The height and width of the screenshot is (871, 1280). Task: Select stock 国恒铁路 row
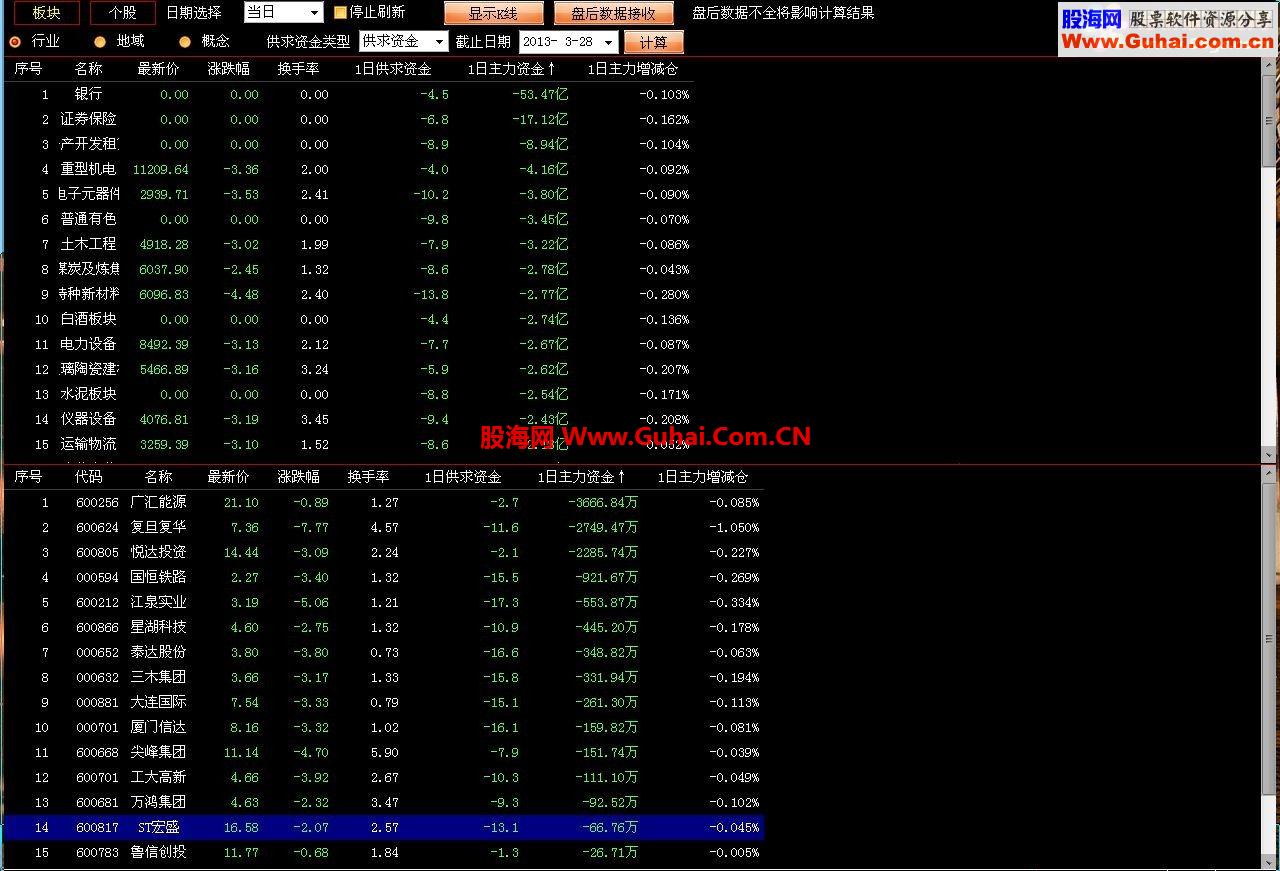(x=383, y=577)
